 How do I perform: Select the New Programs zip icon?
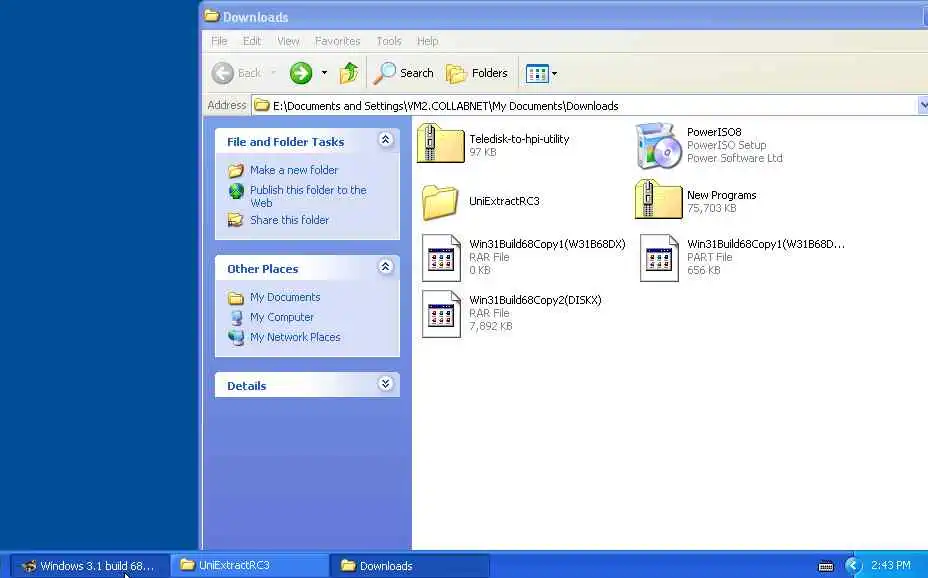[x=658, y=199]
